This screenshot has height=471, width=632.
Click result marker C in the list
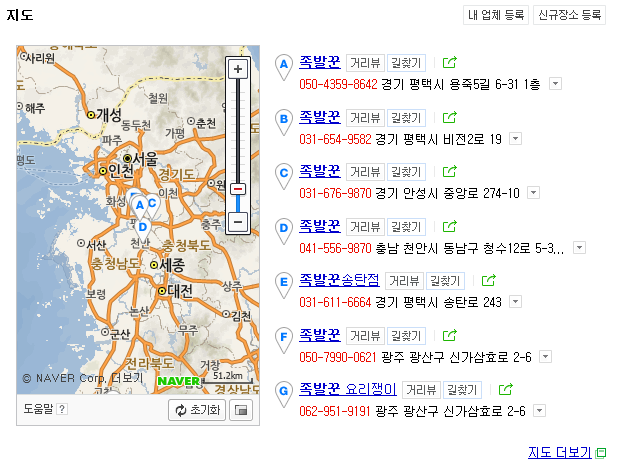click(x=284, y=176)
